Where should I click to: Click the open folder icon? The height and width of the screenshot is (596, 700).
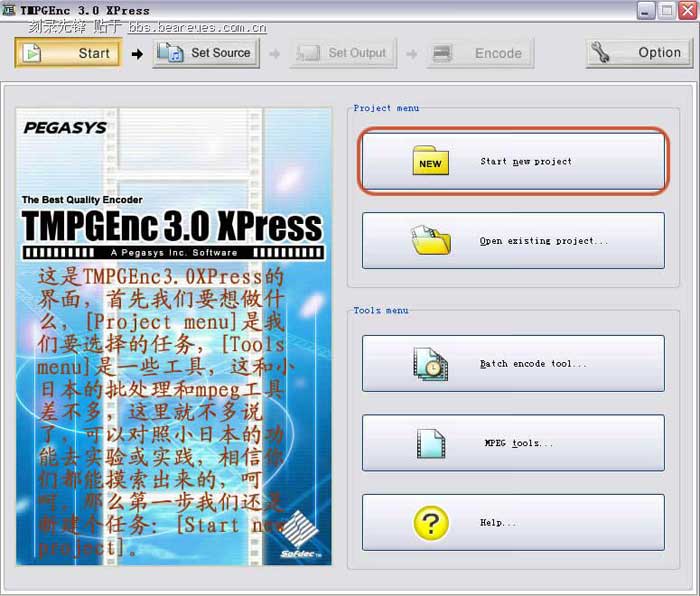[x=430, y=240]
